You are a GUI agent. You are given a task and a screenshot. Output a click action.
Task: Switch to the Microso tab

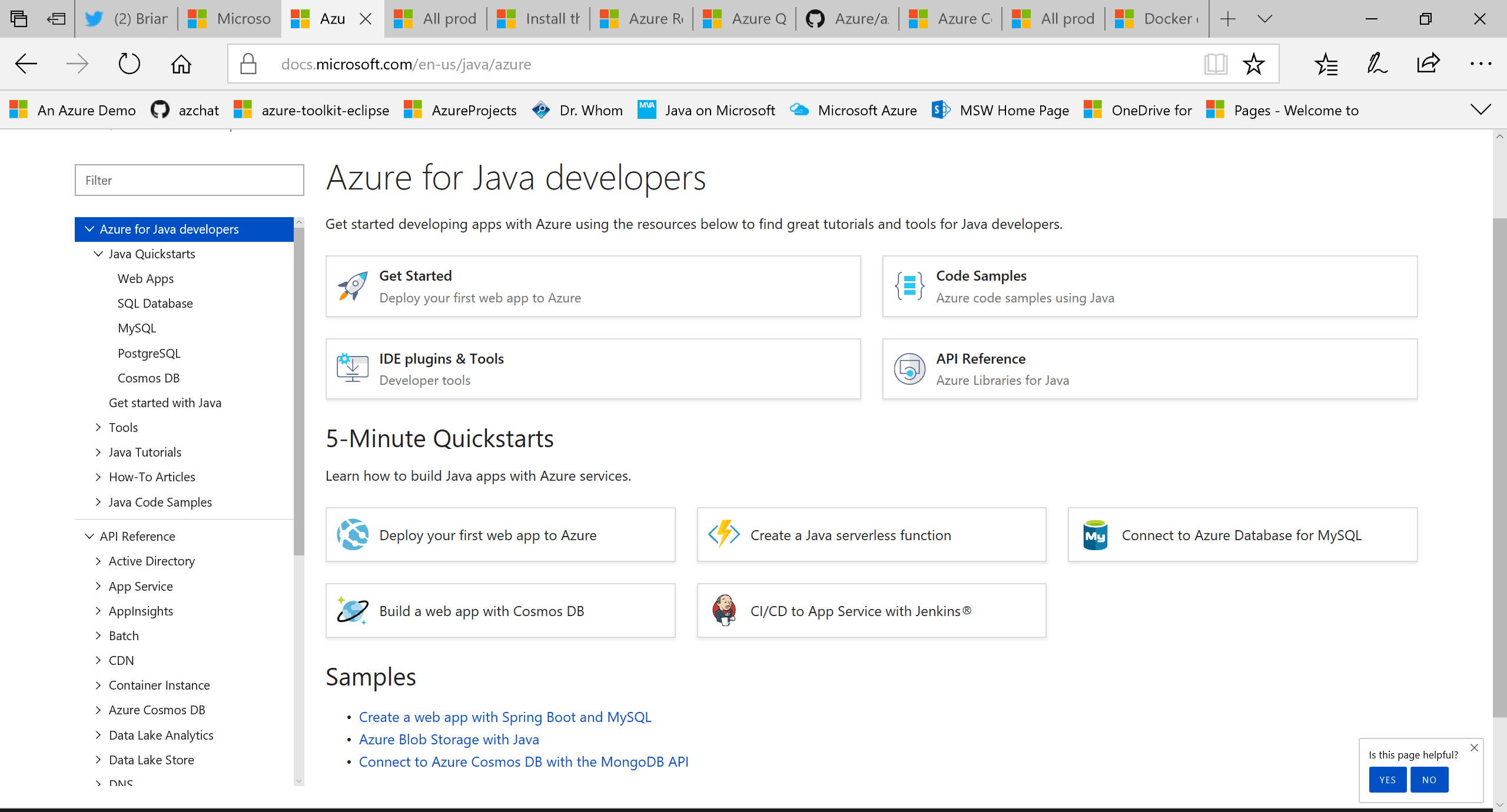coord(229,19)
